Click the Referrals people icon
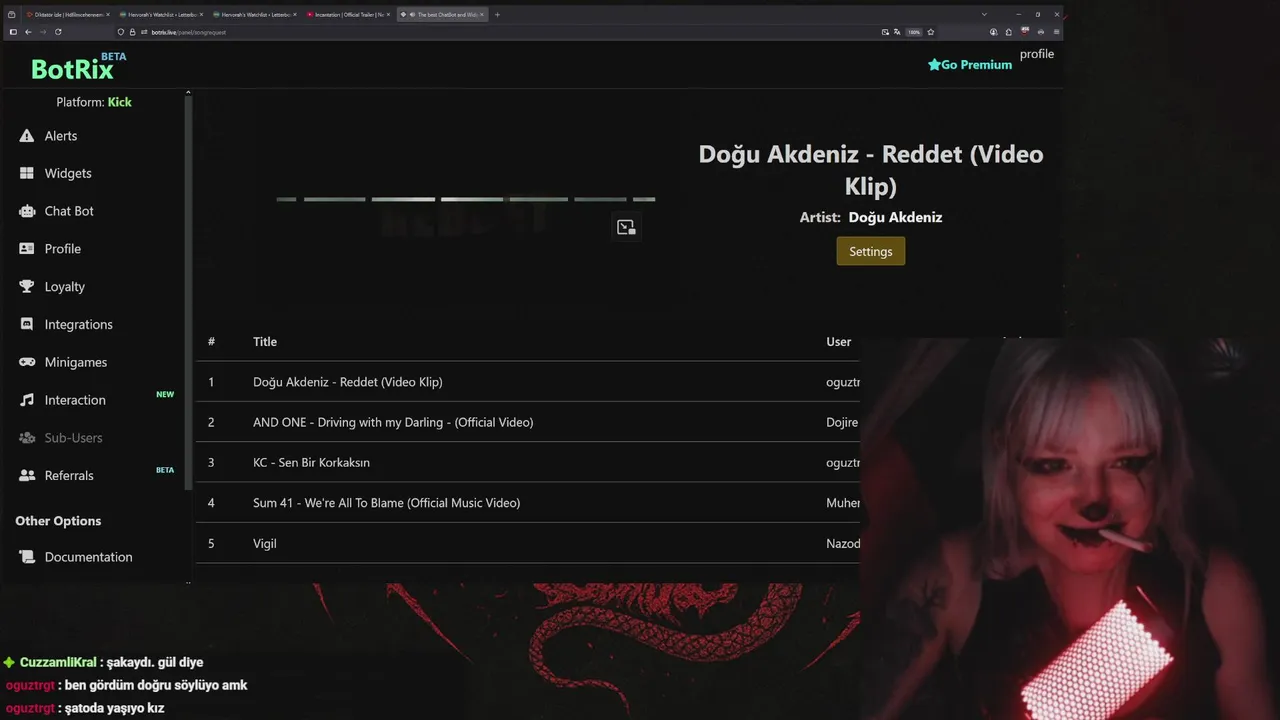The width and height of the screenshot is (1280, 720). tap(27, 476)
